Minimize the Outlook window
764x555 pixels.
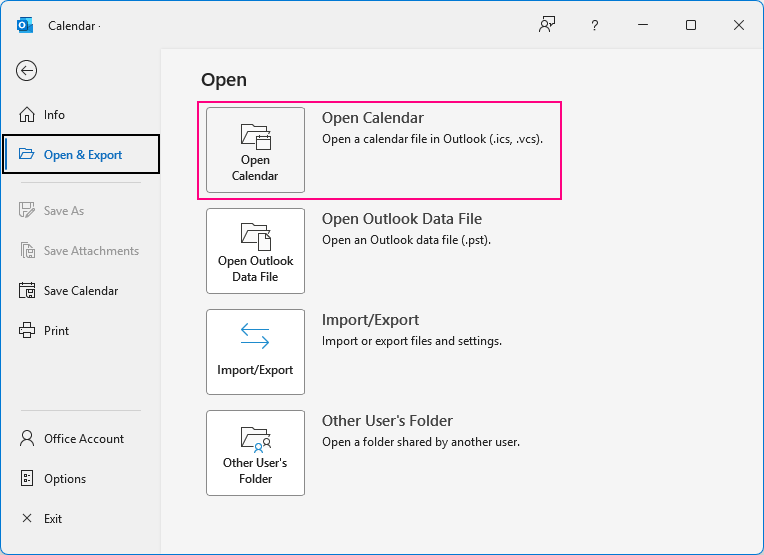[x=643, y=25]
